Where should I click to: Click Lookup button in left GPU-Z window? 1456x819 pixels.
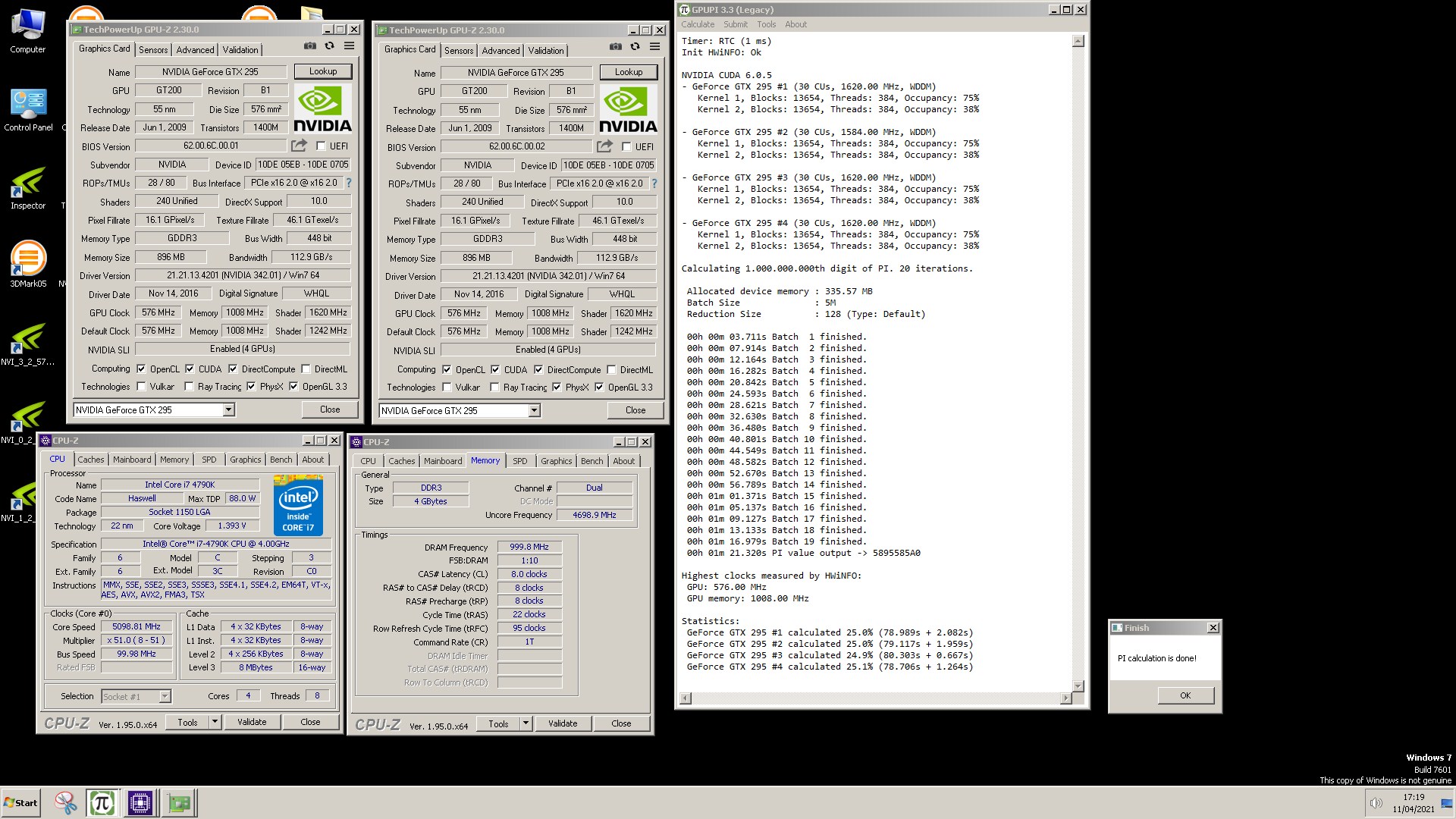pos(323,71)
